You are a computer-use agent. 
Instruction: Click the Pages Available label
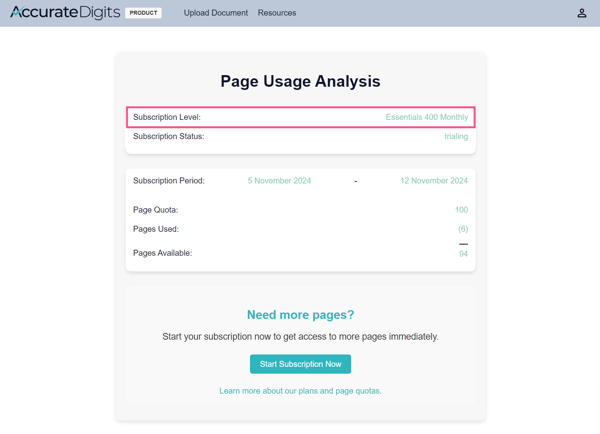pyautogui.click(x=163, y=253)
